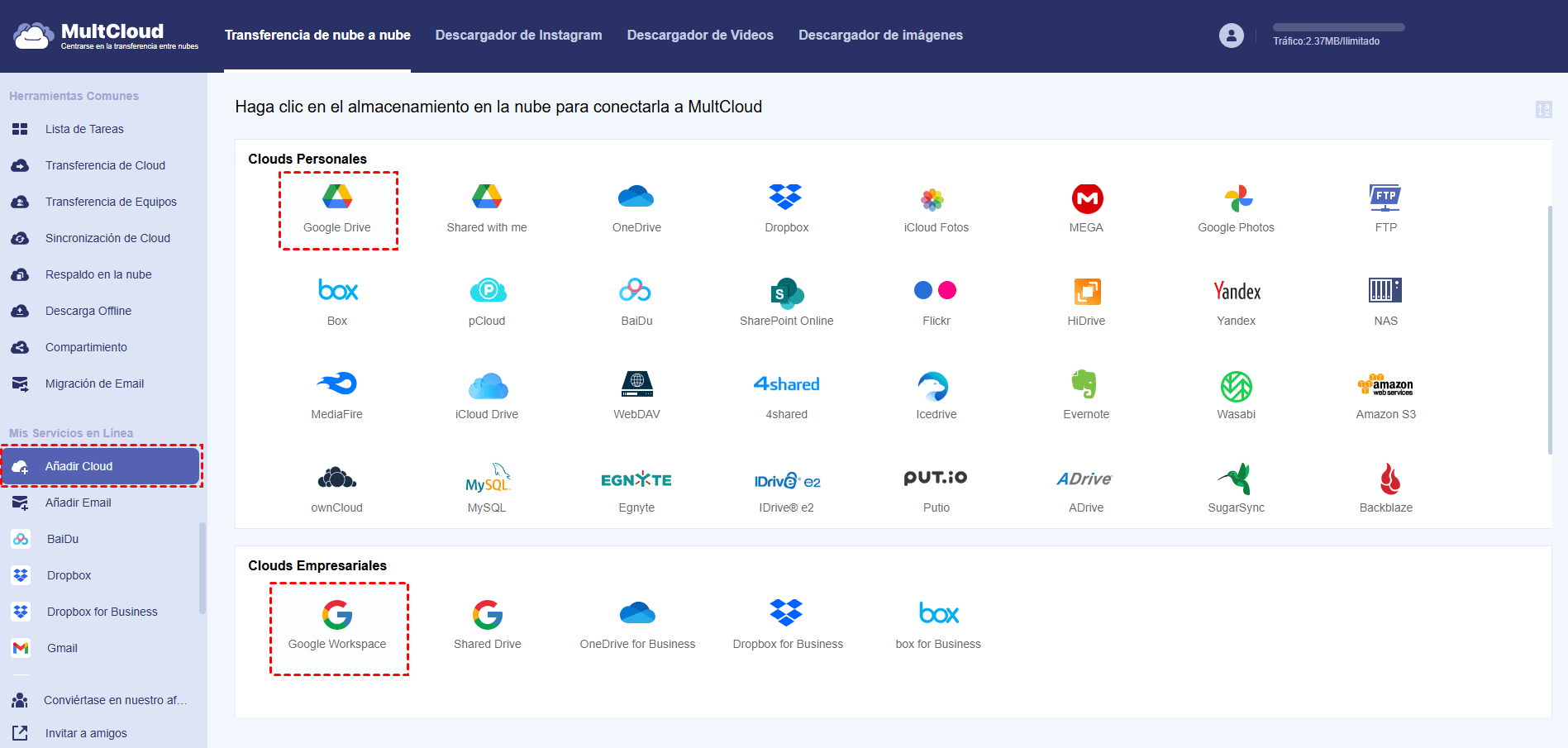Viewport: 1568px width, 748px height.
Task: Choose Dropbox for Business in Clouds Empresariales
Action: (788, 626)
